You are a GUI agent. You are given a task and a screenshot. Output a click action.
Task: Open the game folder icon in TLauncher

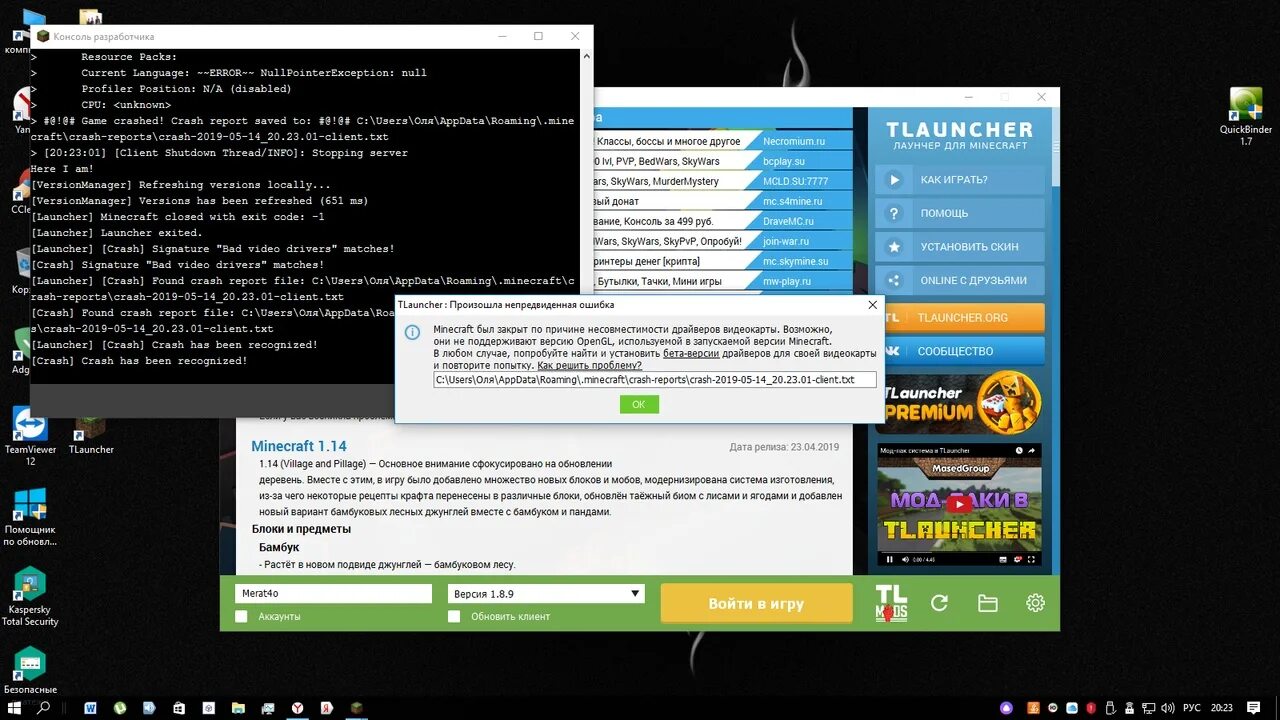(988, 603)
